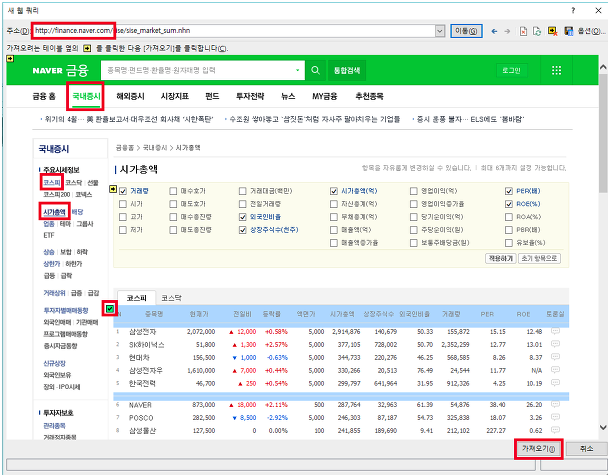Switch to the 코스닥 table tab
610x476 pixels.
(171, 298)
